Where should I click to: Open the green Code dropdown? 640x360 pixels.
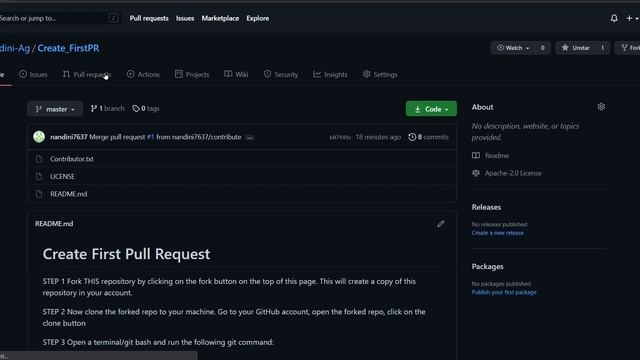tap(431, 109)
